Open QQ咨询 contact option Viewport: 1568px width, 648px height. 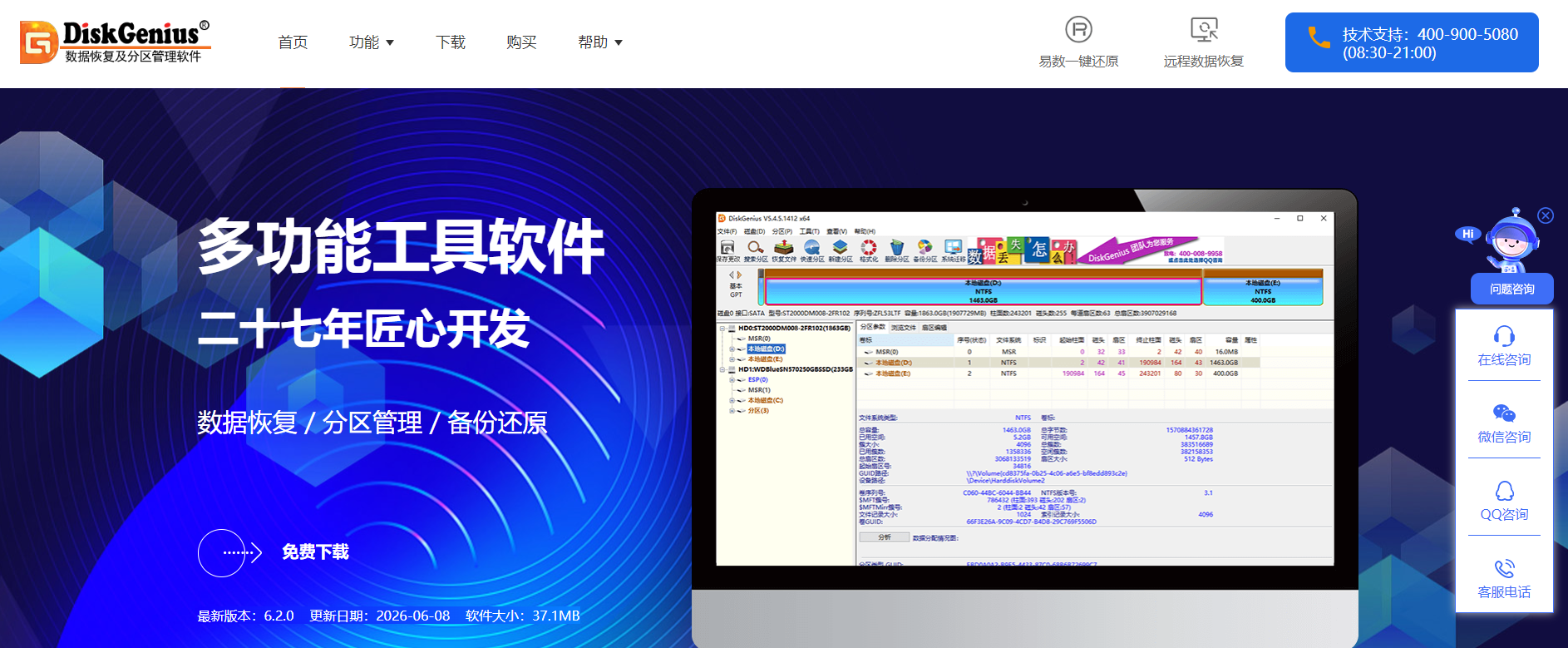(x=1504, y=501)
